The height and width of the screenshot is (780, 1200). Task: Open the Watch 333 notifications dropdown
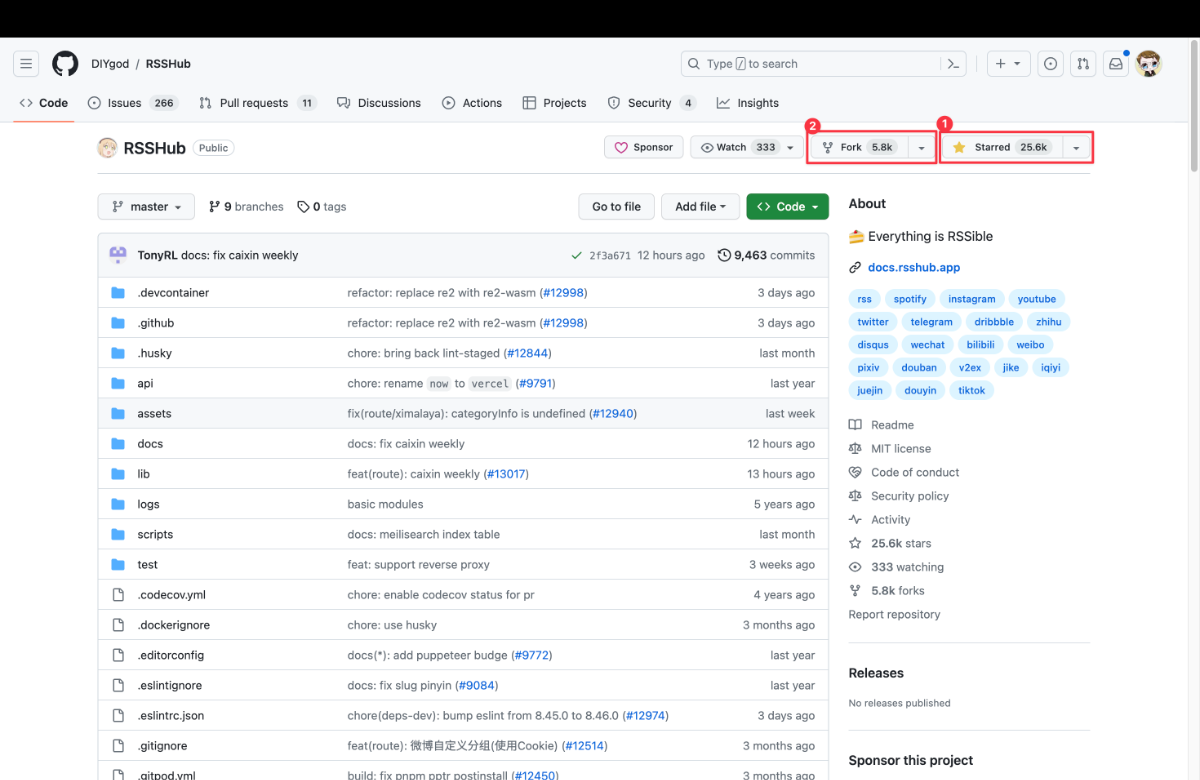pos(747,147)
